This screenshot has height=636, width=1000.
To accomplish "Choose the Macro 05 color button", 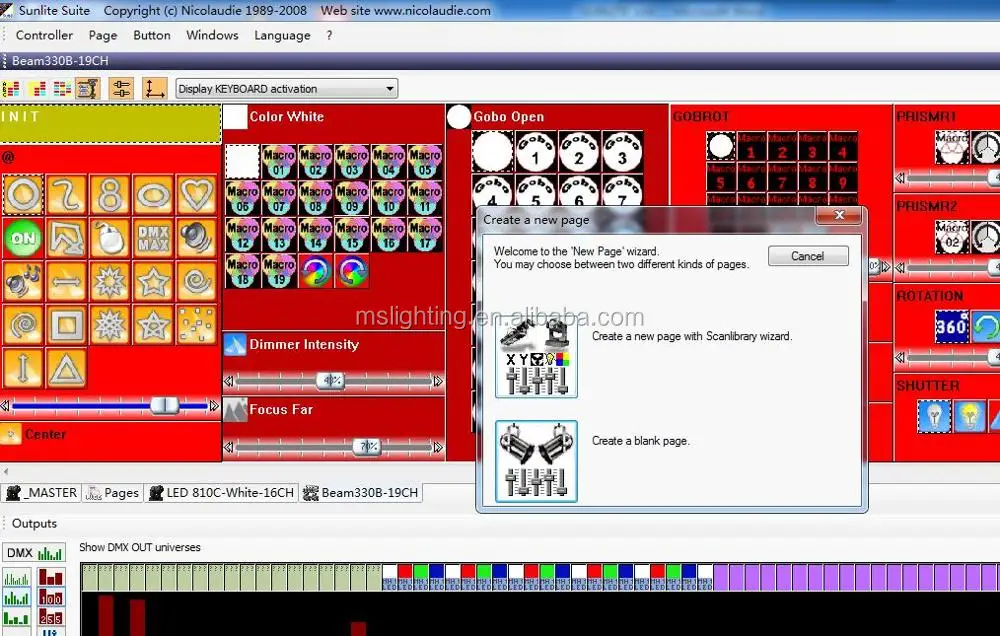I will (x=425, y=160).
